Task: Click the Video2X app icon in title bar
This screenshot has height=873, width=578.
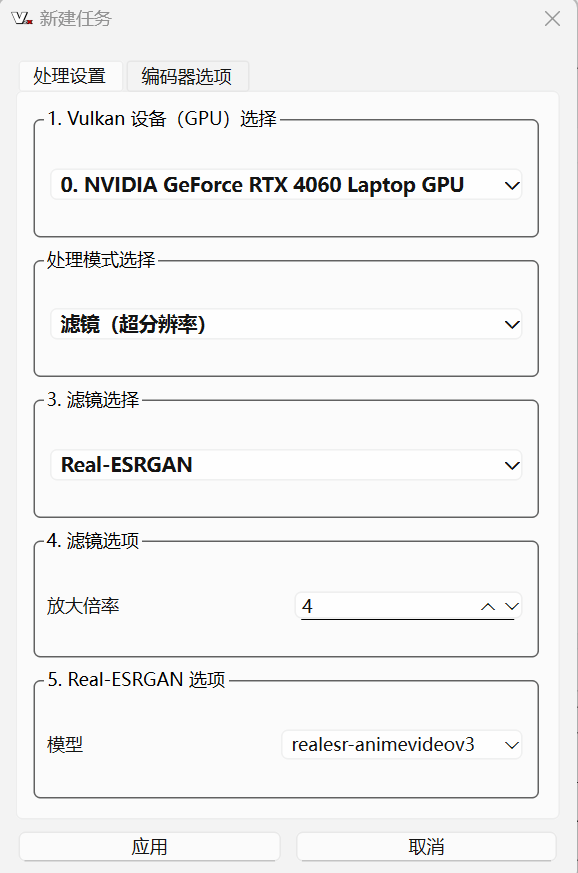Action: (x=22, y=18)
